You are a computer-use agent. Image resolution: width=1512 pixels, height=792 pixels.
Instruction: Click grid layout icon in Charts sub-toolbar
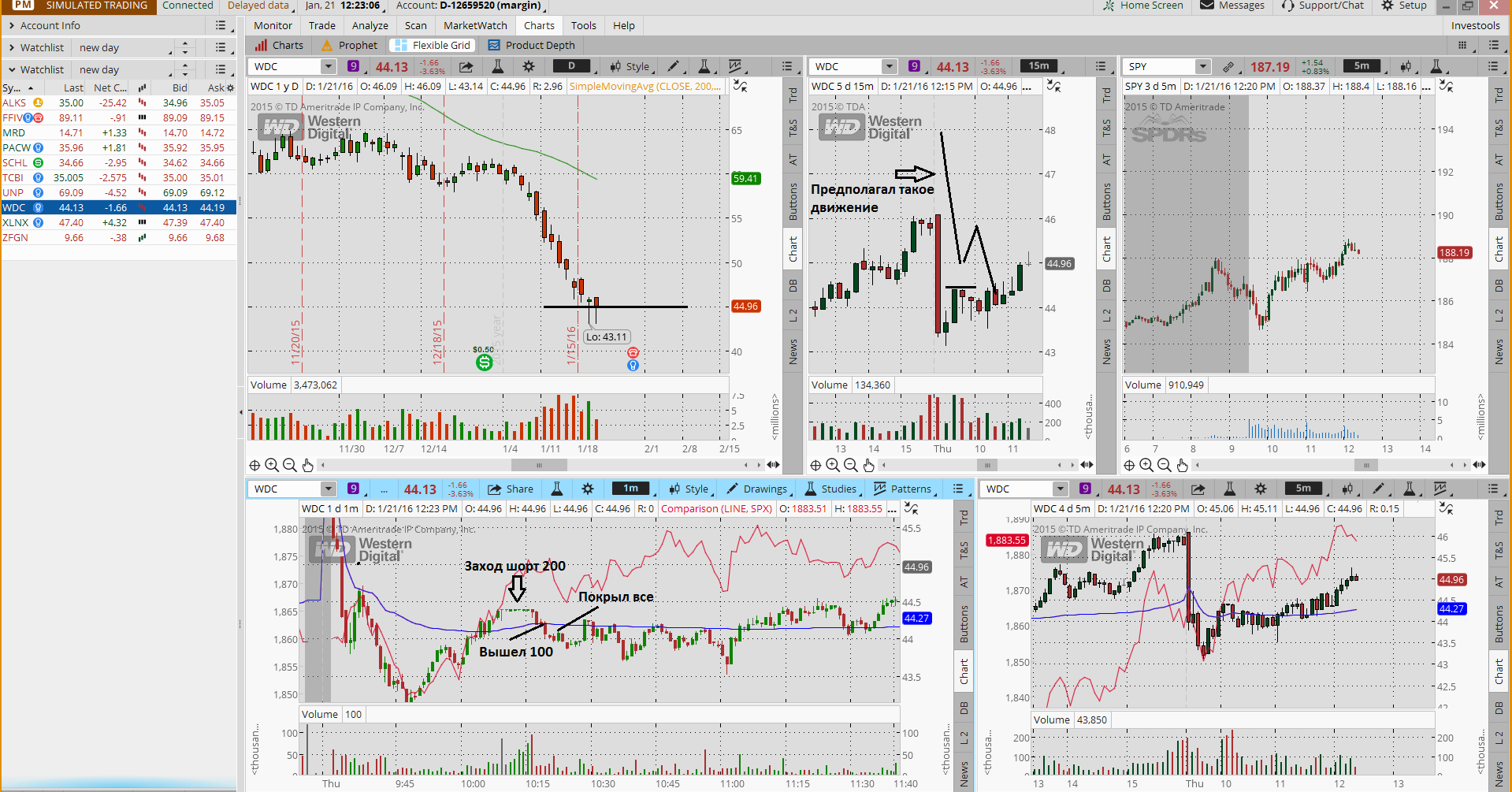pos(1462,46)
